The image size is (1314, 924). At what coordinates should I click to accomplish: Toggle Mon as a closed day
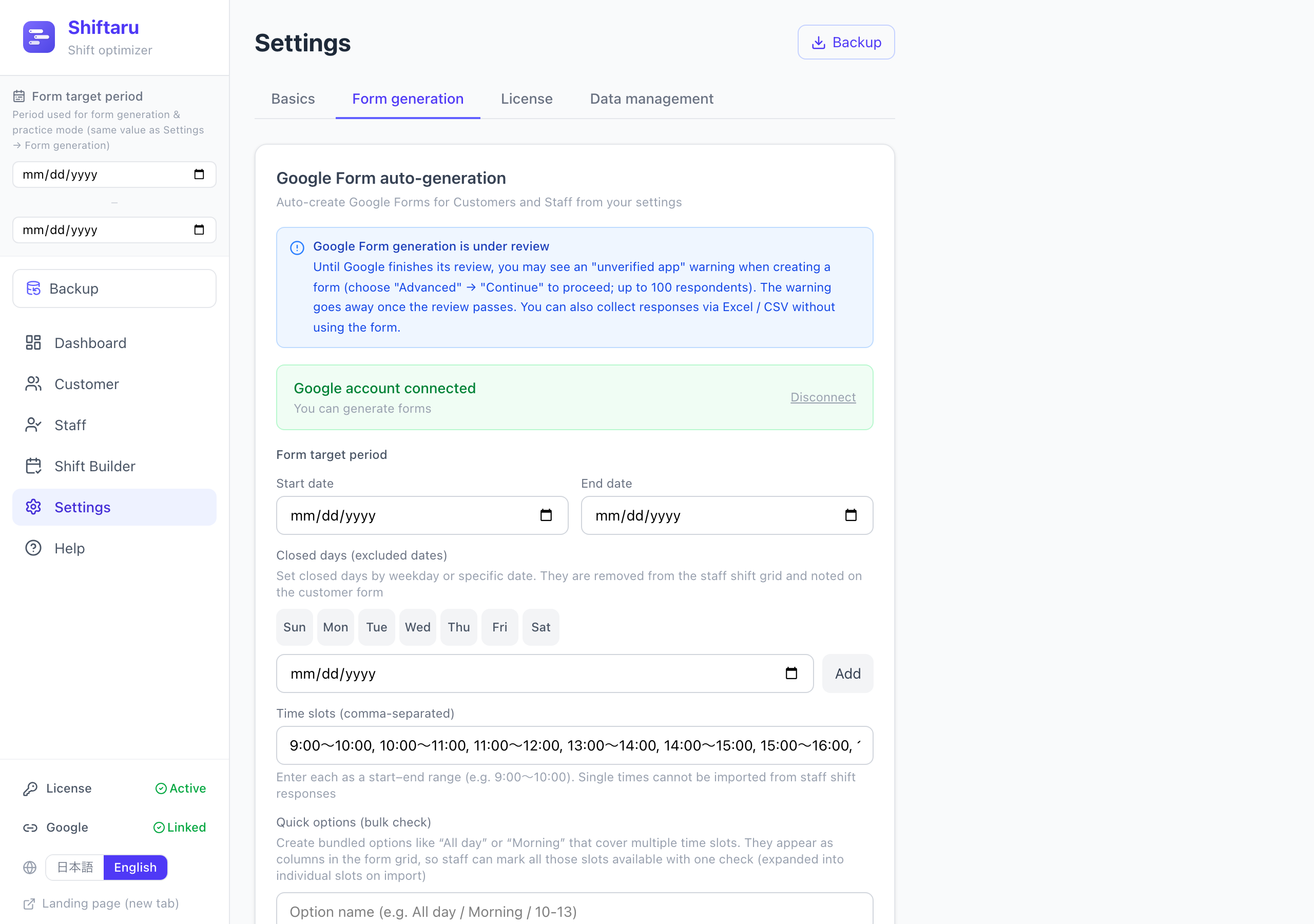pos(336,627)
